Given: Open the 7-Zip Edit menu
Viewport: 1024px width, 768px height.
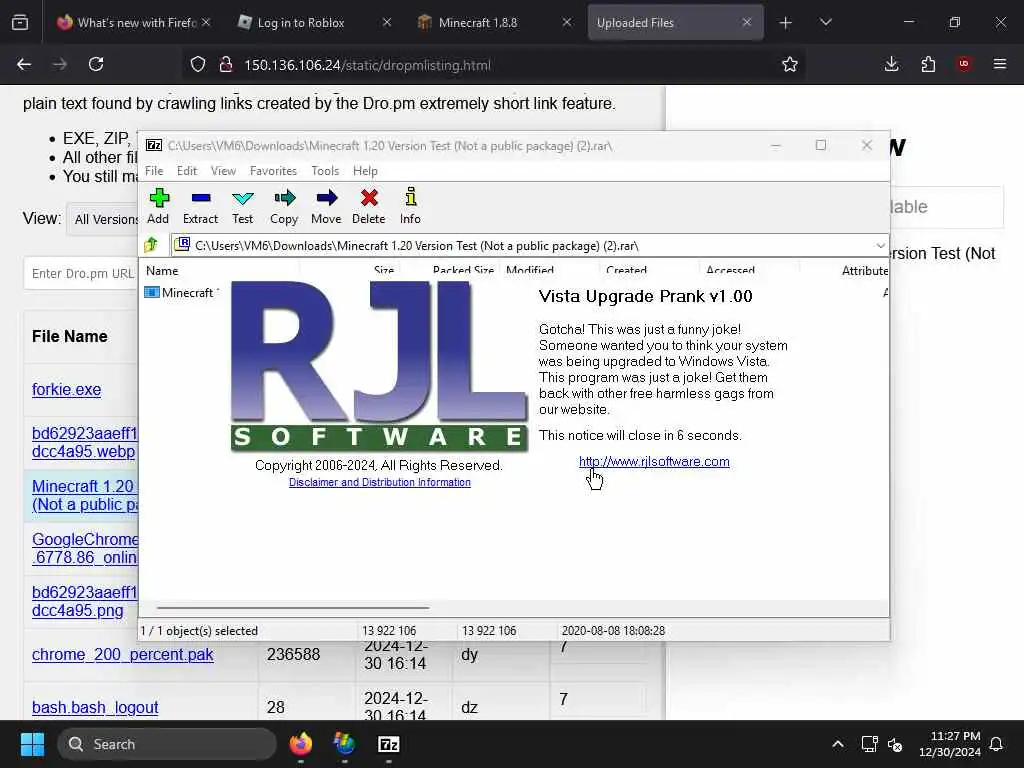Looking at the screenshot, I should (187, 170).
